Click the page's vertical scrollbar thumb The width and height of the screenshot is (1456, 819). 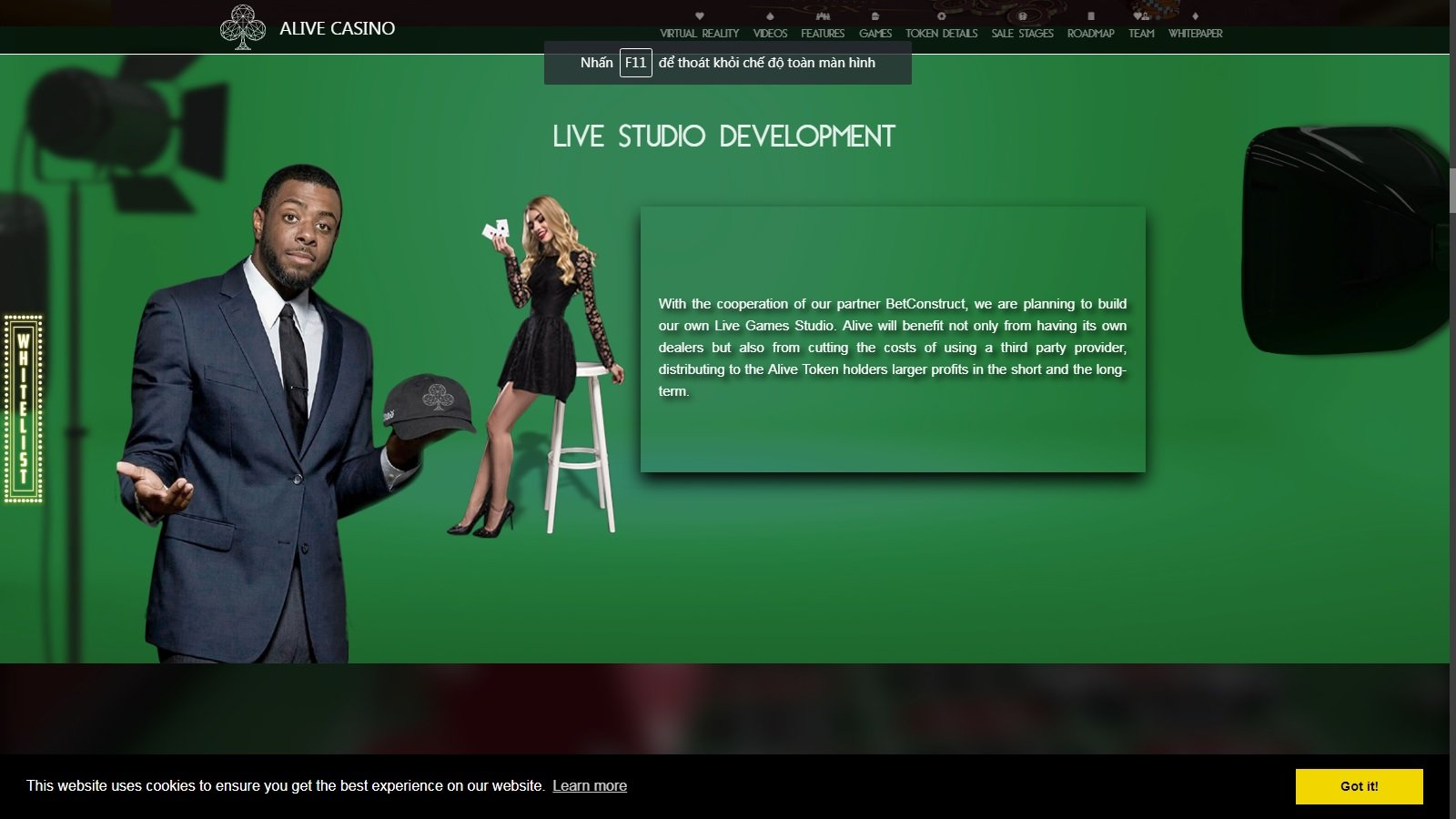pyautogui.click(x=1452, y=190)
